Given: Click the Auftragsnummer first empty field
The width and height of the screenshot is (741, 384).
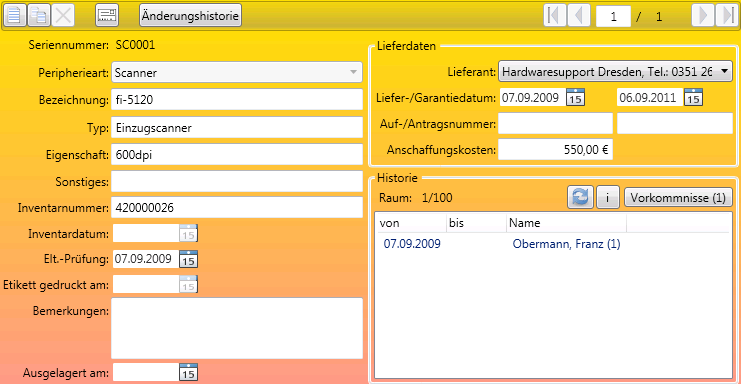Looking at the screenshot, I should click(x=556, y=123).
